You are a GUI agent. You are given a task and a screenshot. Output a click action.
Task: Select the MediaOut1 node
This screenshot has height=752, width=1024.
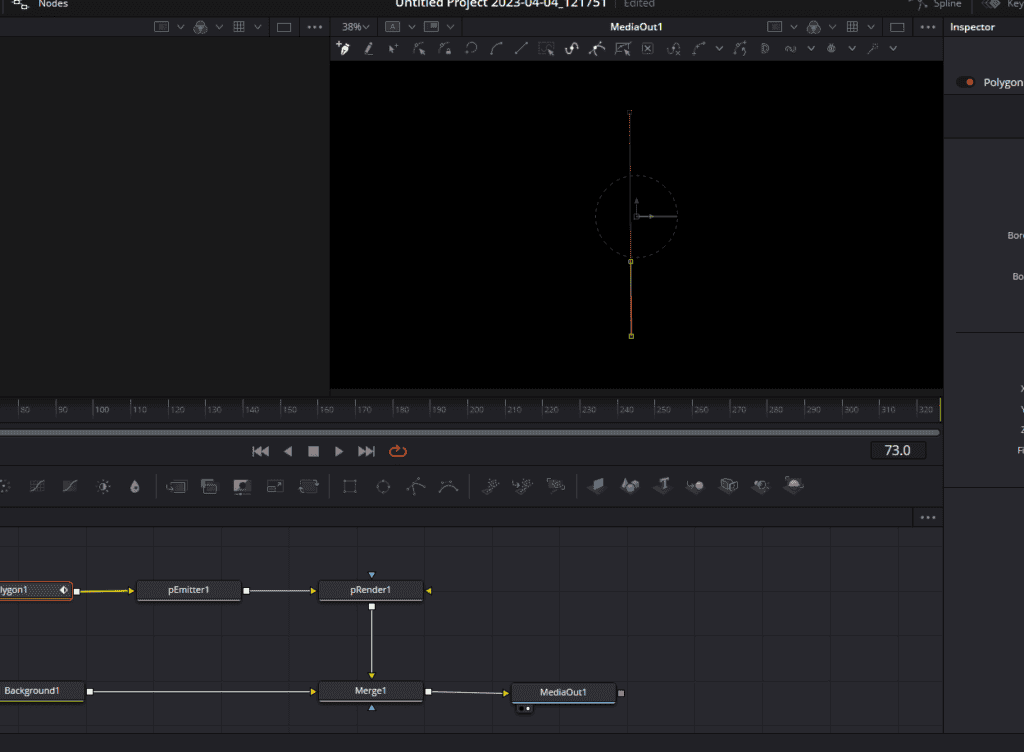tap(564, 693)
